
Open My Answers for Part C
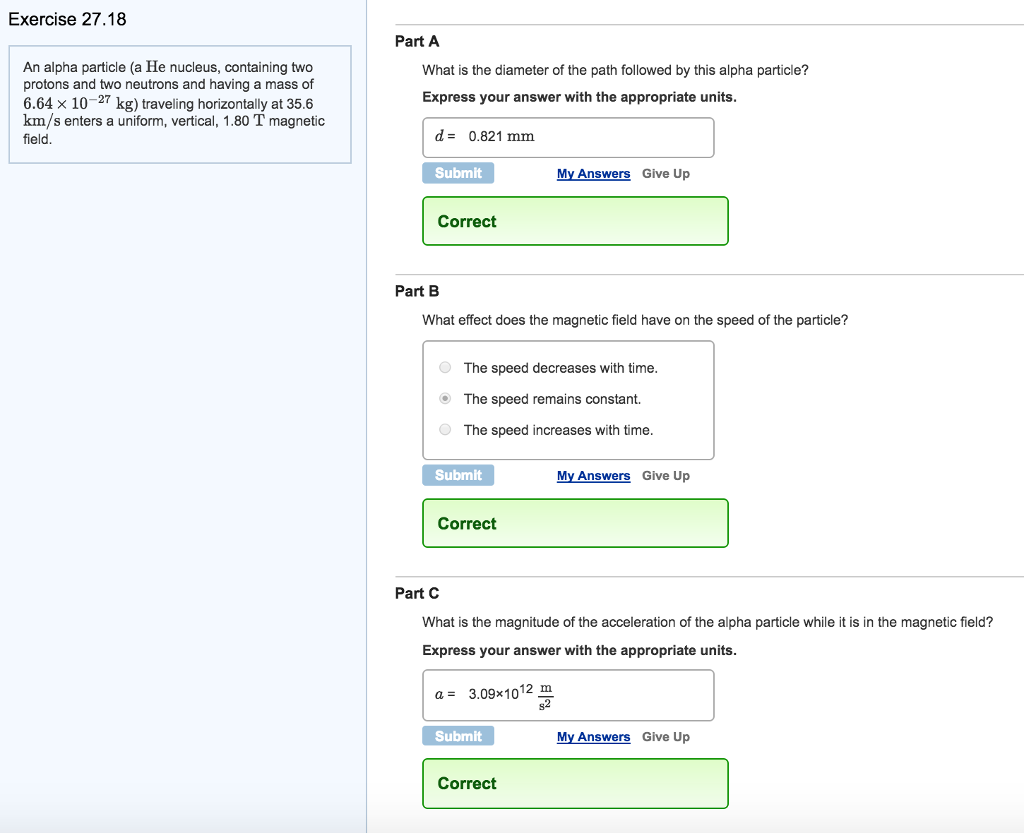pyautogui.click(x=593, y=735)
